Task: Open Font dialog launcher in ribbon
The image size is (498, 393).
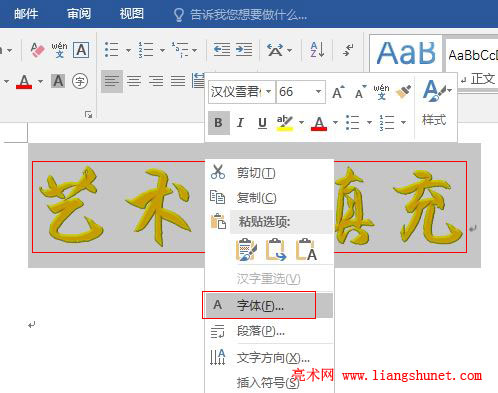Action: [x=88, y=115]
